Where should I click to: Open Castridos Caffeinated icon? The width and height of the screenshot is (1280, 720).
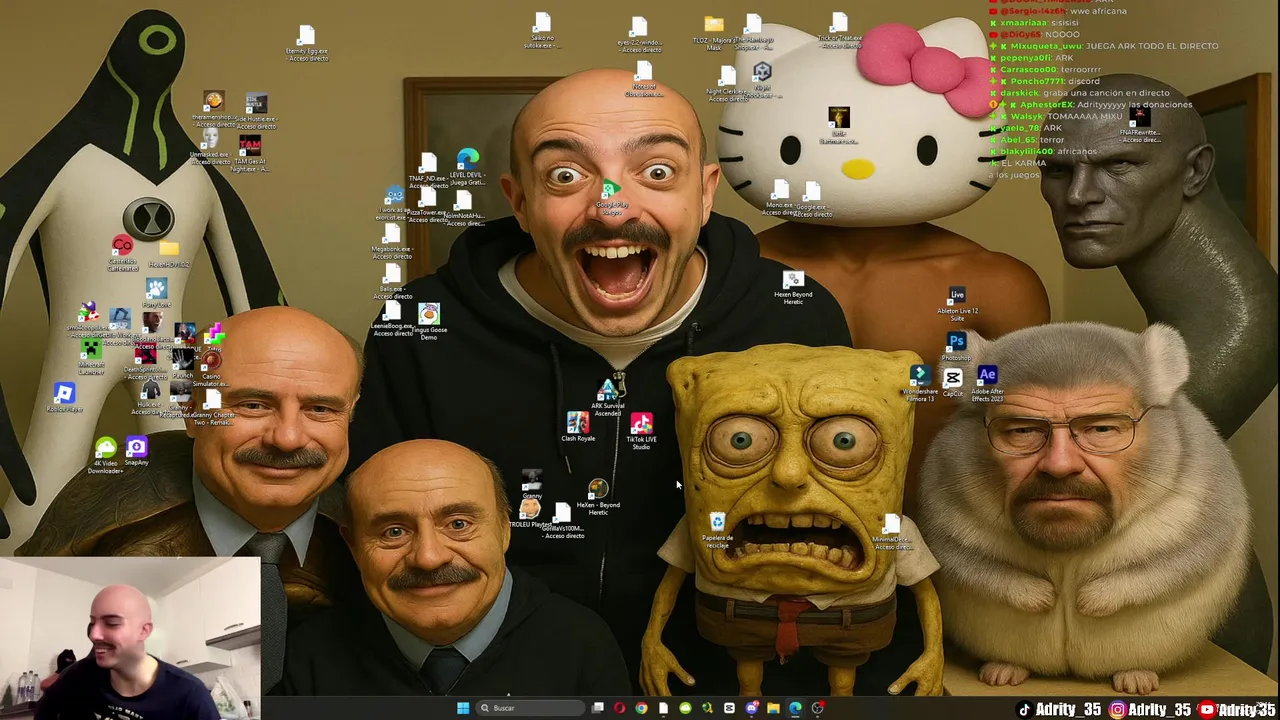coord(123,245)
